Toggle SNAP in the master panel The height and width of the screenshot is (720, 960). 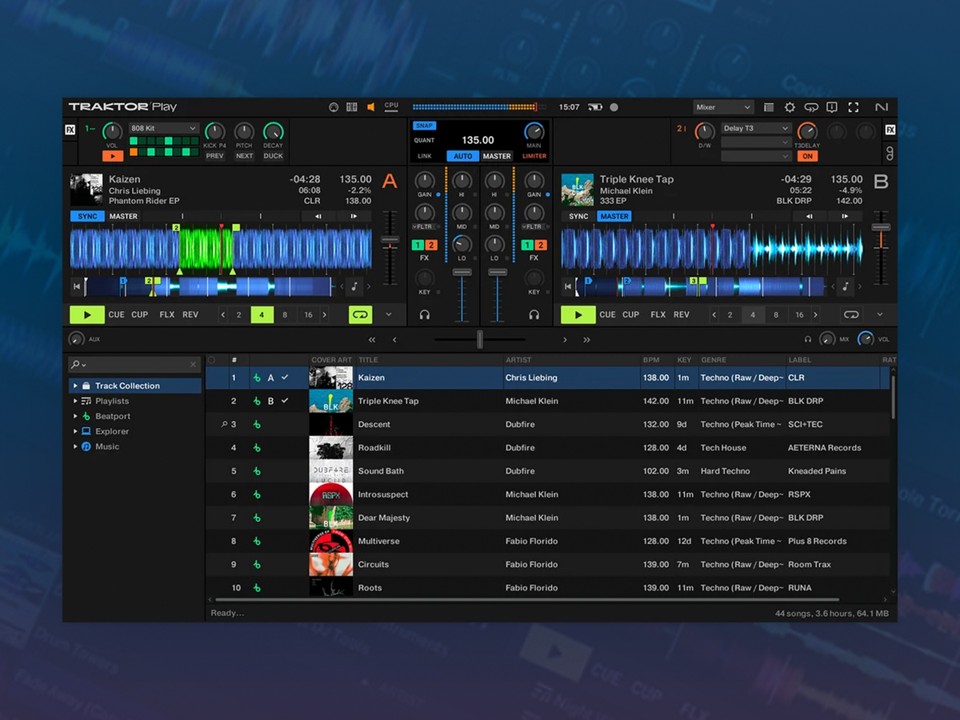click(424, 126)
